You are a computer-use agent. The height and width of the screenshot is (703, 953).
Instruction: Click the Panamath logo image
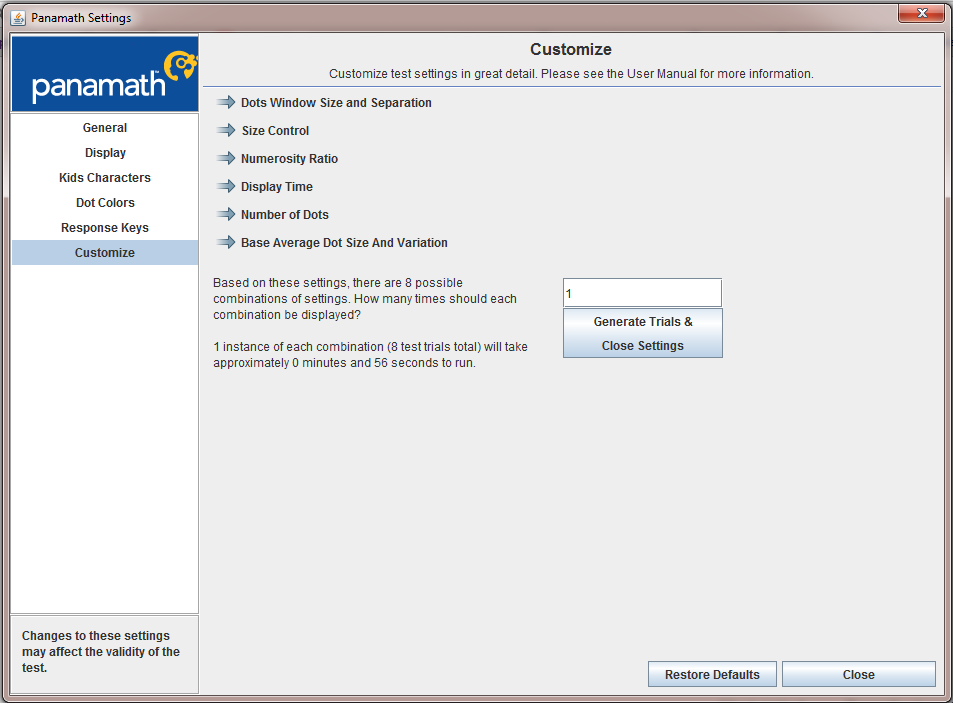coord(105,74)
